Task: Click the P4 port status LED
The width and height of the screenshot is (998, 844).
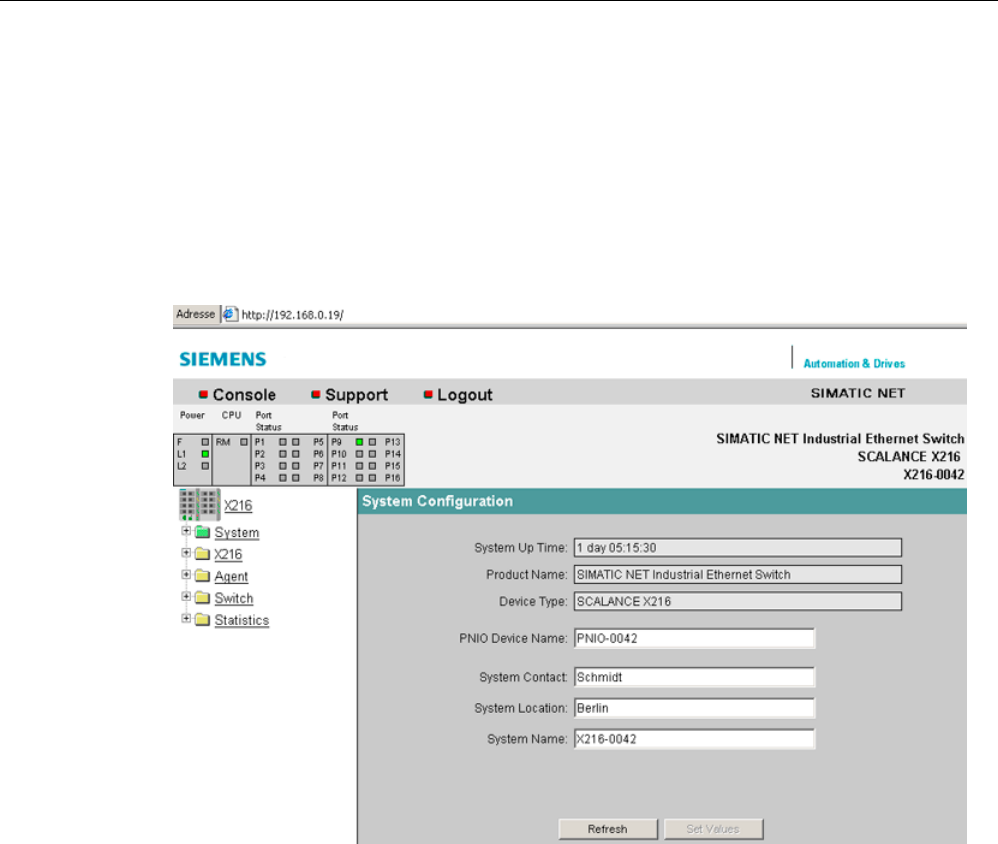Action: (283, 477)
